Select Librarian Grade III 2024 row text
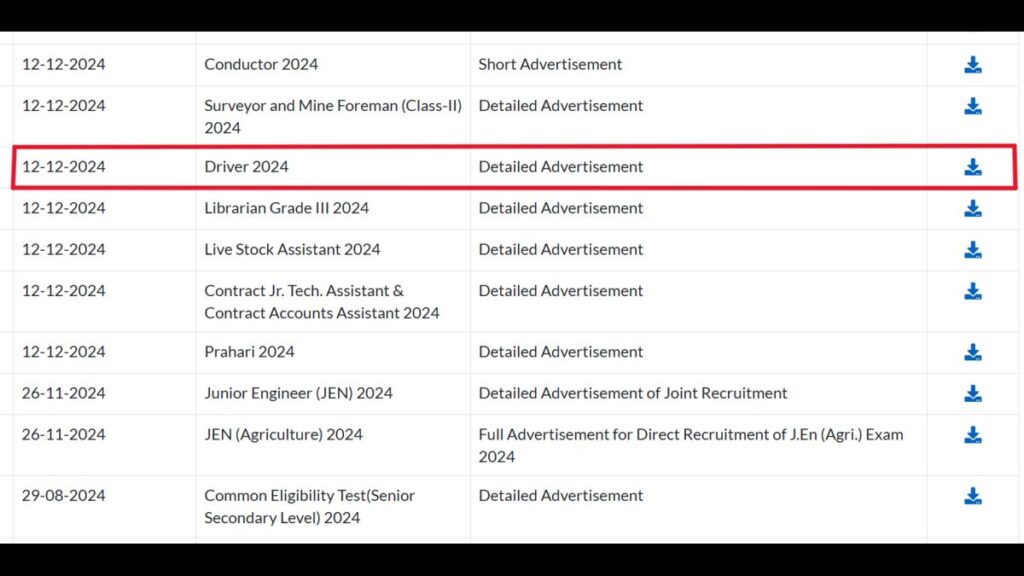 pyautogui.click(x=287, y=208)
